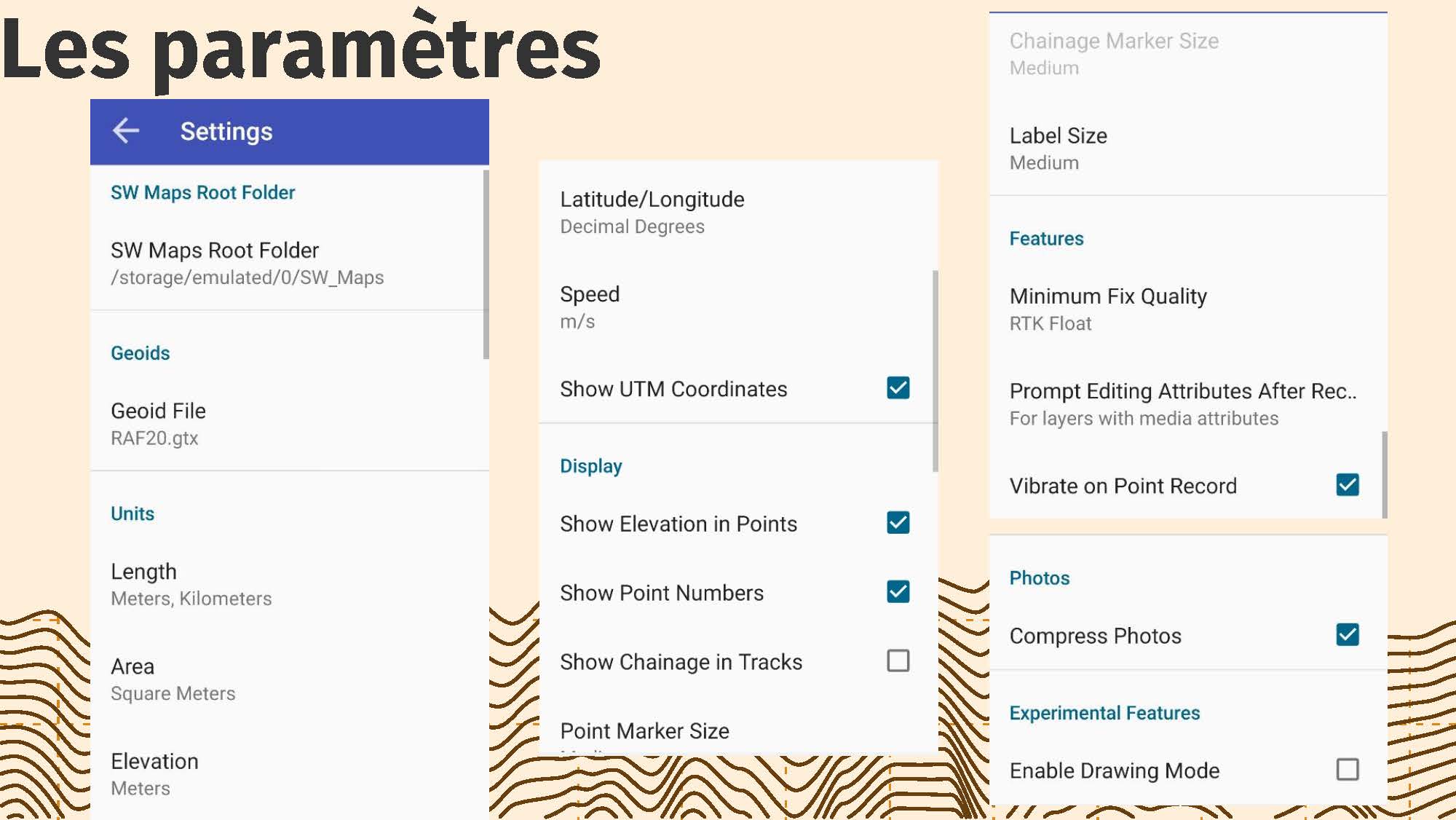Click the first Settings panel scrollbar
This screenshot has width=1456, height=820.
tap(486, 264)
